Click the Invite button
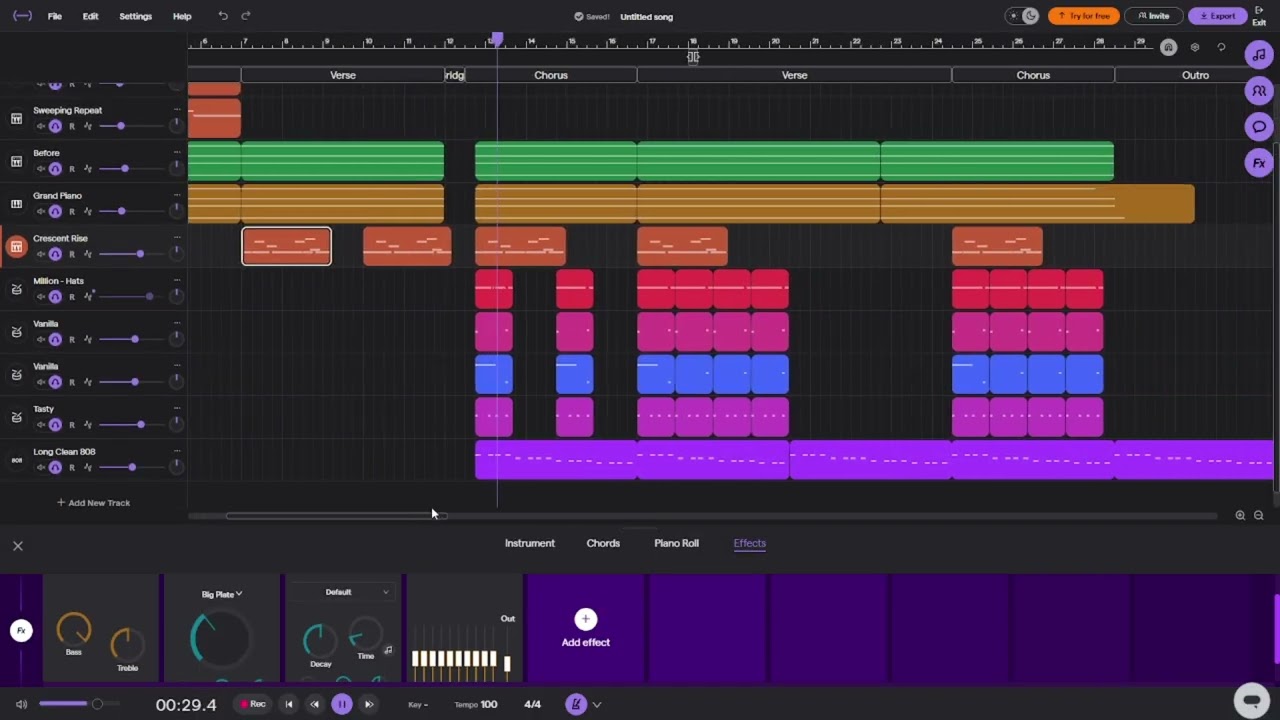1280x720 pixels. 1153,16
